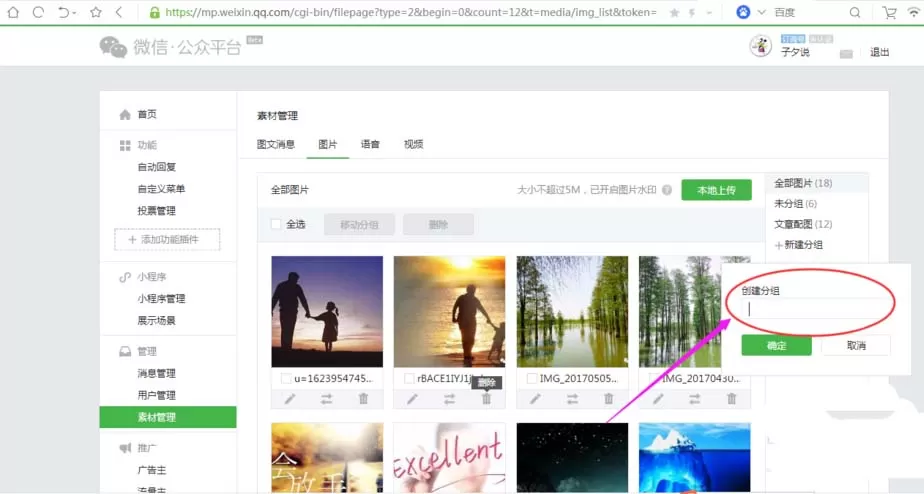
Task: Reload the page with refresh icon
Action: click(x=38, y=12)
